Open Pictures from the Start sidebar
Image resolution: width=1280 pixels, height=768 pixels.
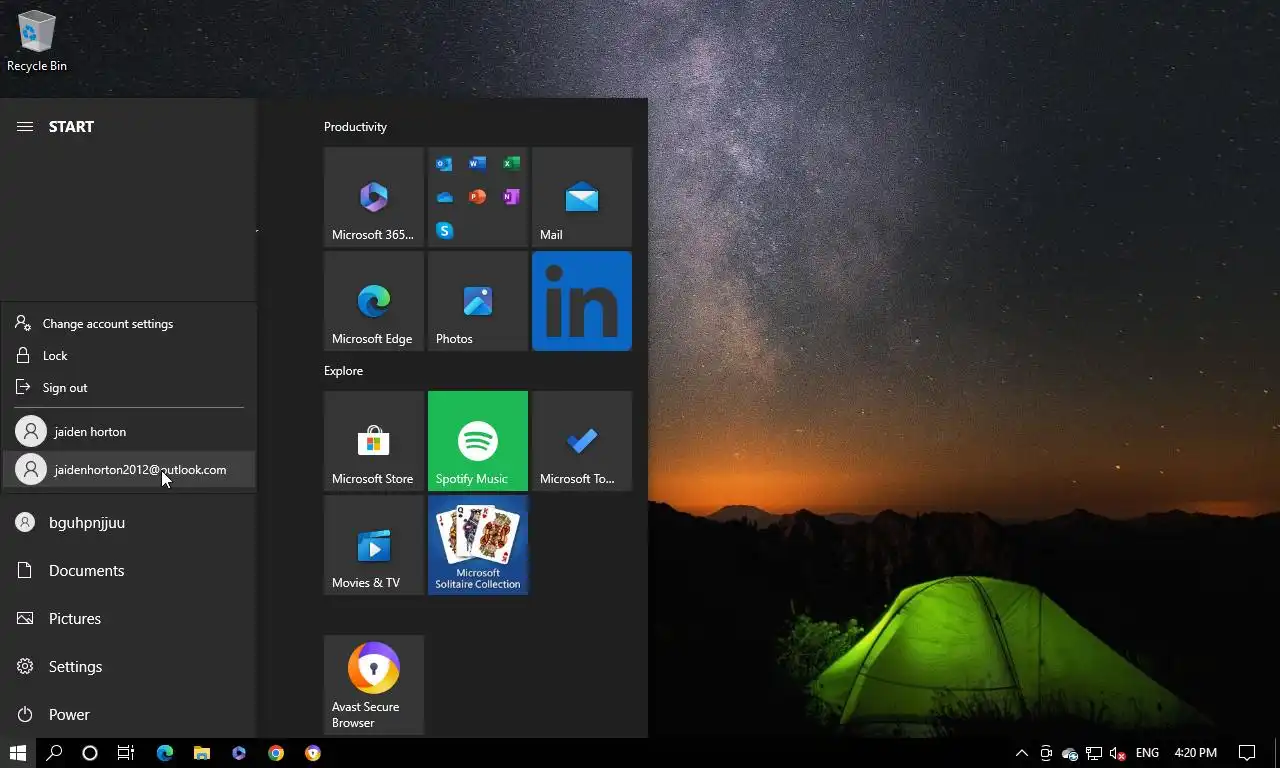pos(128,619)
